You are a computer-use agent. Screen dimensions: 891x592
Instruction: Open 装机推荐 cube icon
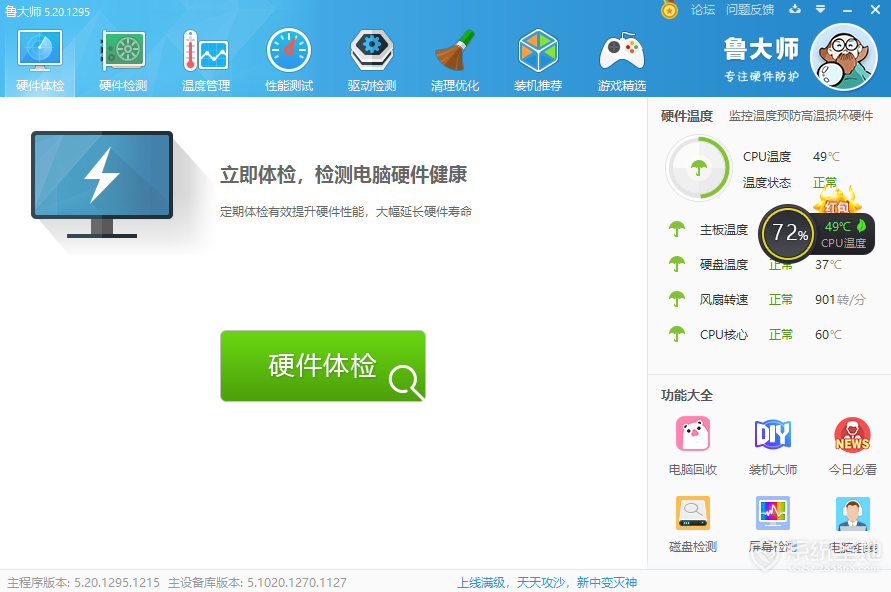pyautogui.click(x=538, y=61)
